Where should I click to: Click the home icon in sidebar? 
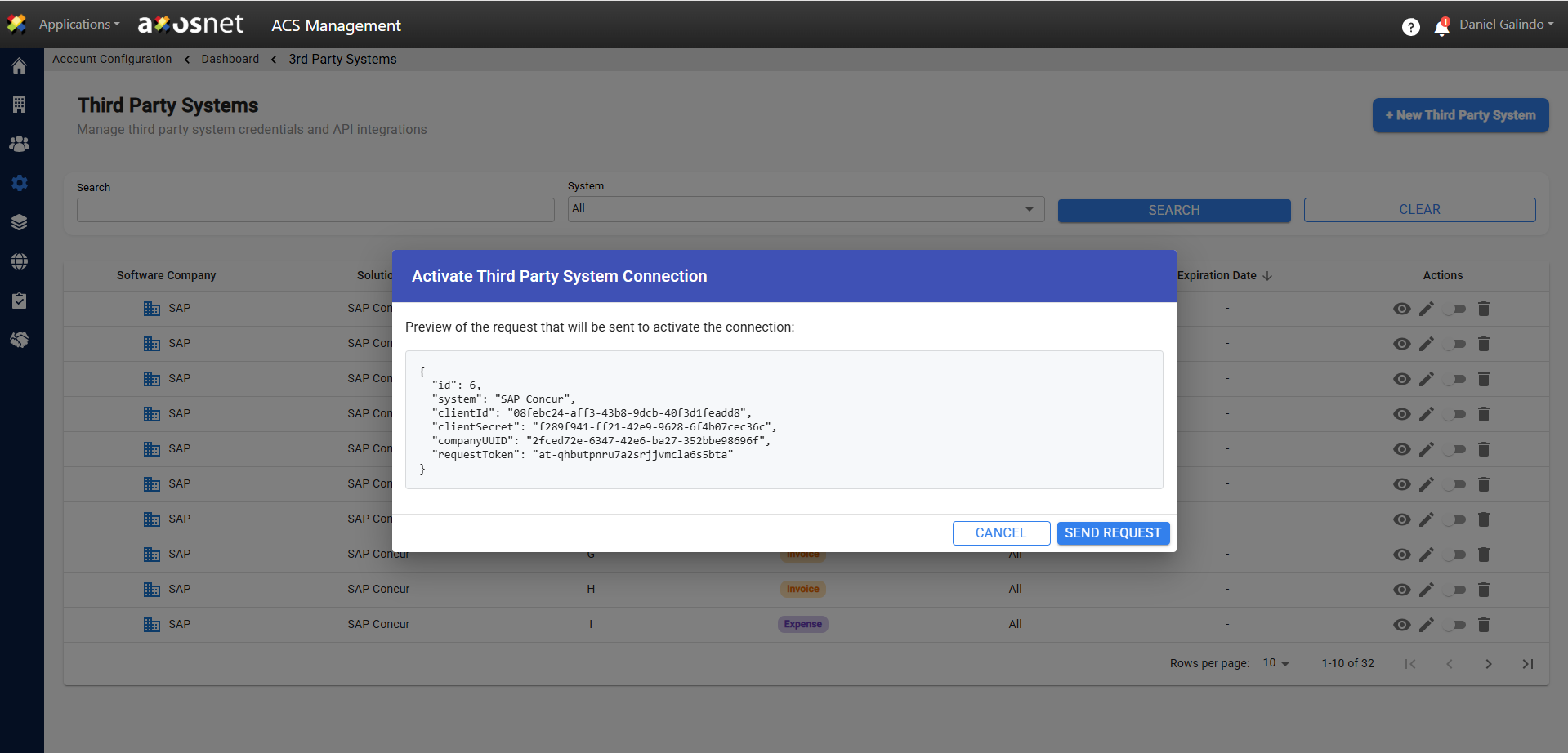pos(20,66)
